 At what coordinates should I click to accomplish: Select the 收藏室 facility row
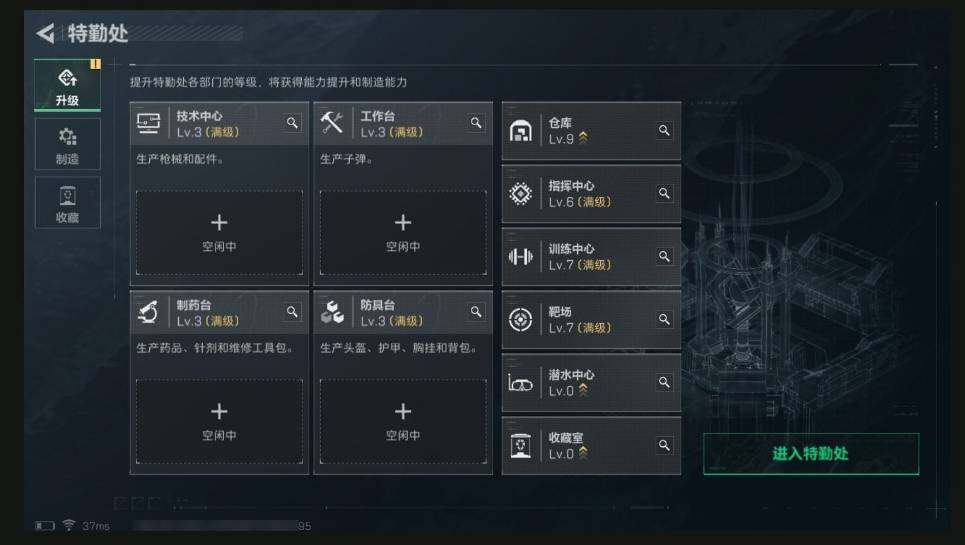(x=580, y=445)
